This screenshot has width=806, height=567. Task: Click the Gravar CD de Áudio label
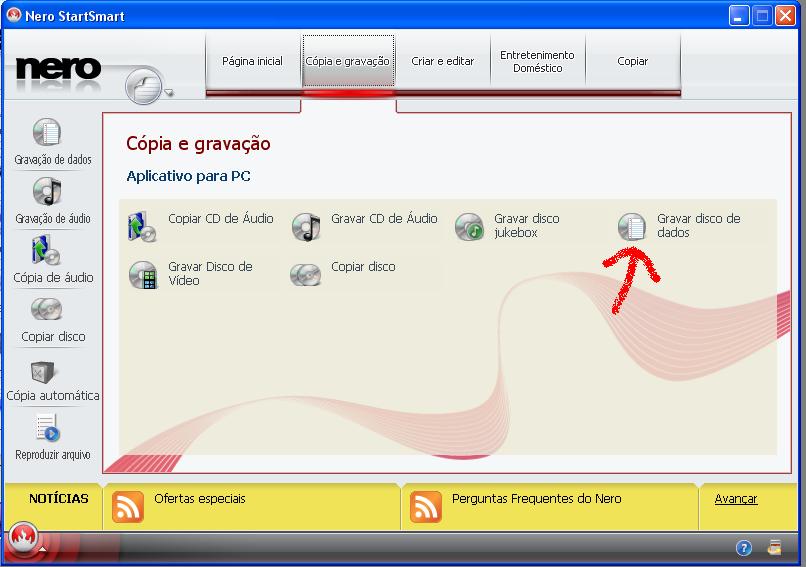click(384, 218)
